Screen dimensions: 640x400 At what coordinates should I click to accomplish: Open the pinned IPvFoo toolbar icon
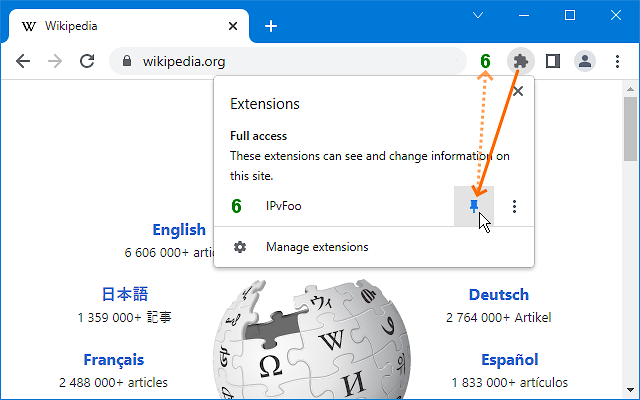tap(485, 61)
